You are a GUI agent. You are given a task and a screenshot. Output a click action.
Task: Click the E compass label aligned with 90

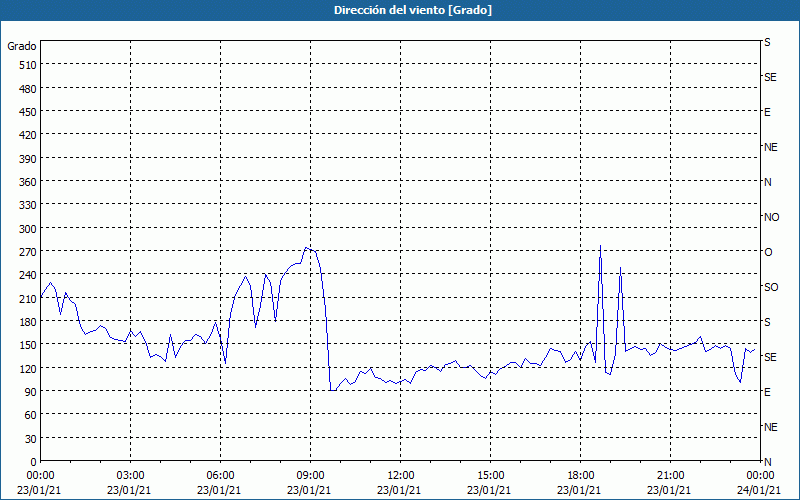[767, 392]
